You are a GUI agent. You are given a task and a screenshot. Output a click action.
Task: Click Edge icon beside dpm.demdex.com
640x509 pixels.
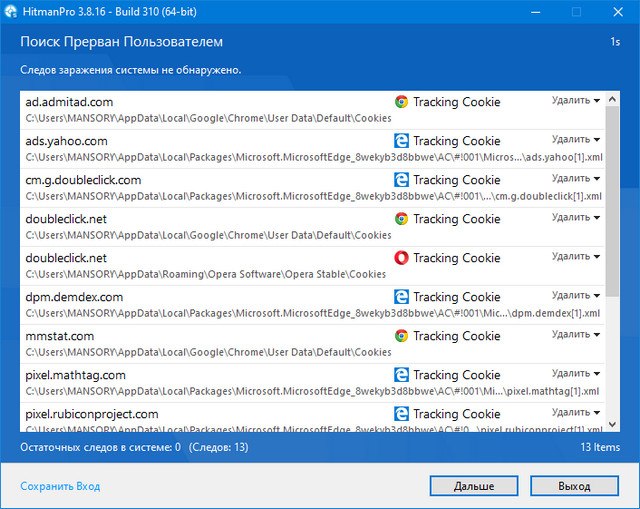point(401,297)
